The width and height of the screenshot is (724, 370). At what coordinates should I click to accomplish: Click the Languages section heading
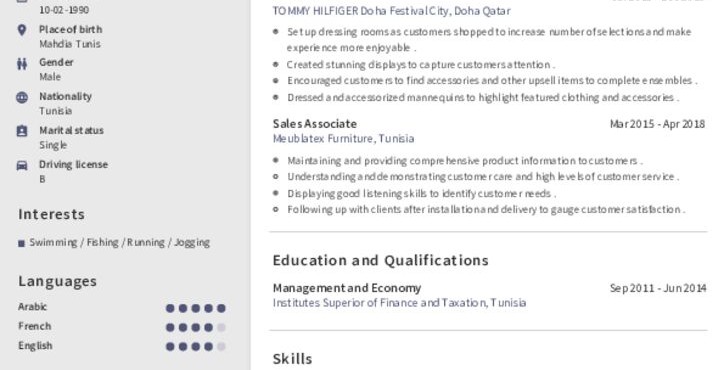[x=58, y=281]
